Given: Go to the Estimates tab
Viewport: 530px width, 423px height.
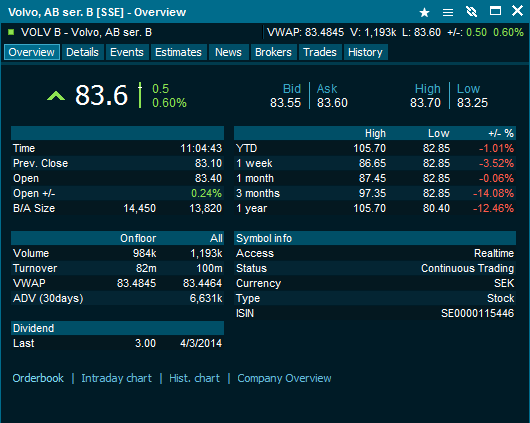Looking at the screenshot, I should tap(178, 52).
